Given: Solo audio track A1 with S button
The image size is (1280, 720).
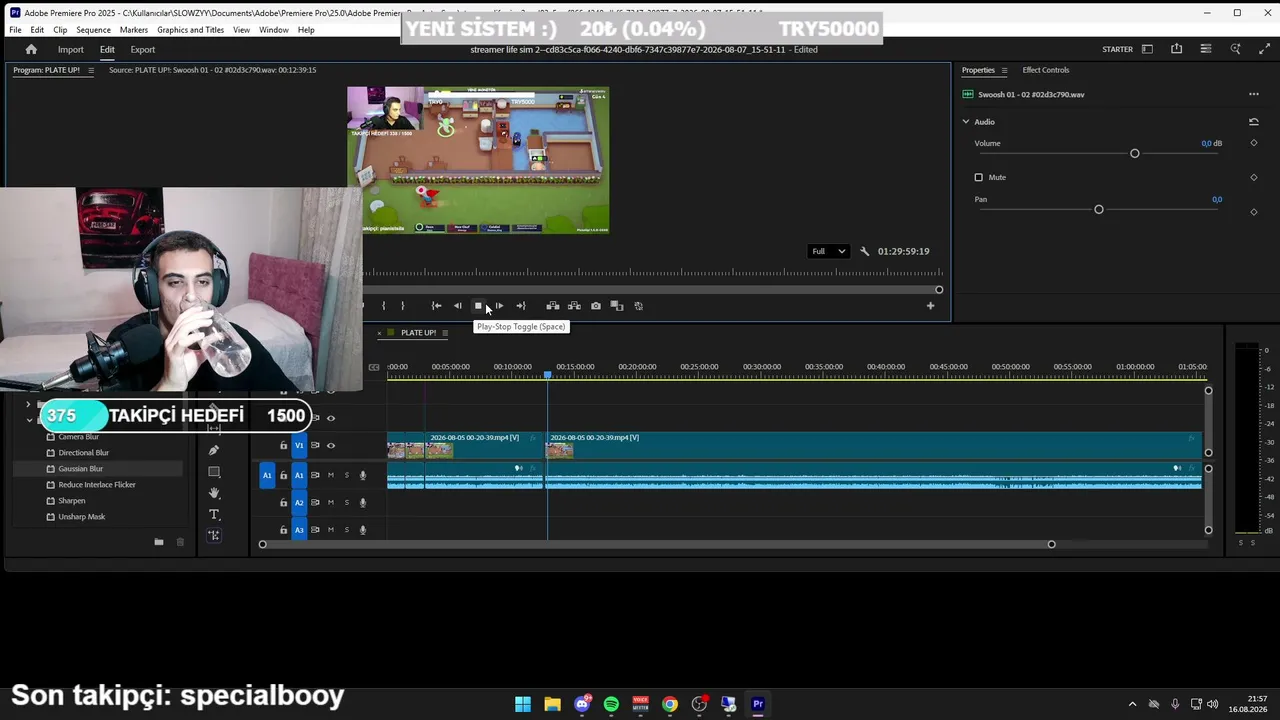Looking at the screenshot, I should tap(347, 475).
